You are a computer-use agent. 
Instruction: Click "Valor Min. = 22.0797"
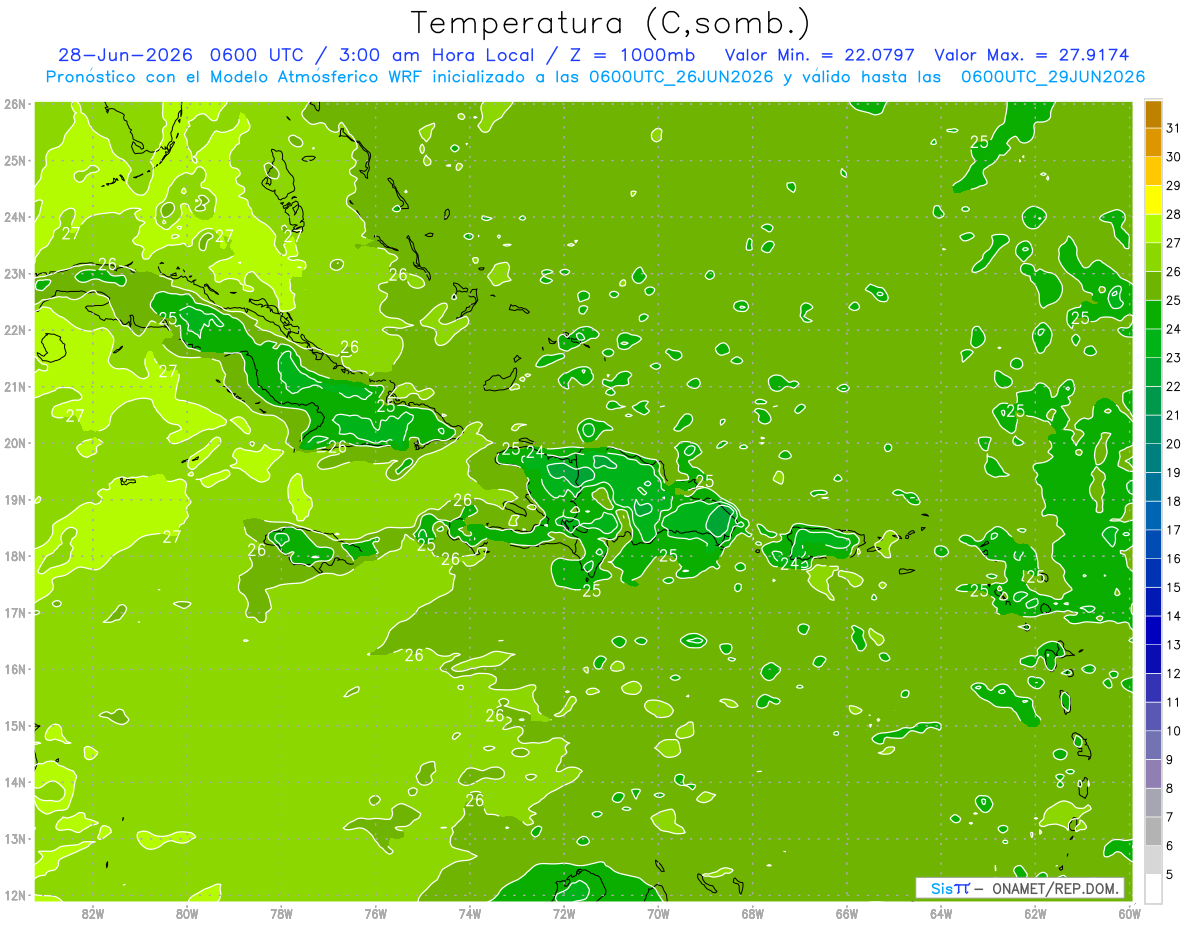click(818, 55)
